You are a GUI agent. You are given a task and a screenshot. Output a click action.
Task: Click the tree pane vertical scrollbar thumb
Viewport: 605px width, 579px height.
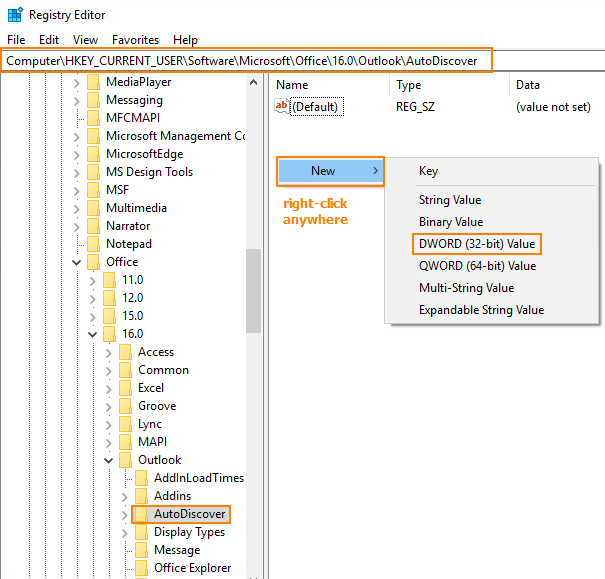(x=253, y=290)
